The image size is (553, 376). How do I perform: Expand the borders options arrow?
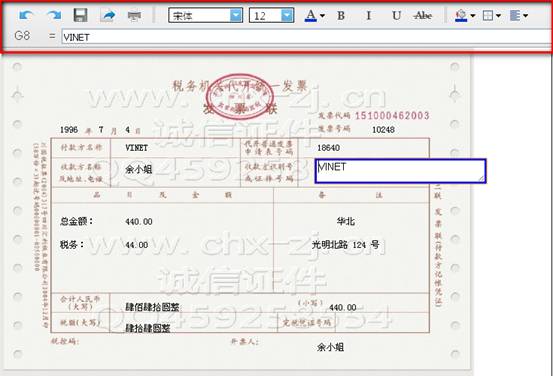point(498,16)
